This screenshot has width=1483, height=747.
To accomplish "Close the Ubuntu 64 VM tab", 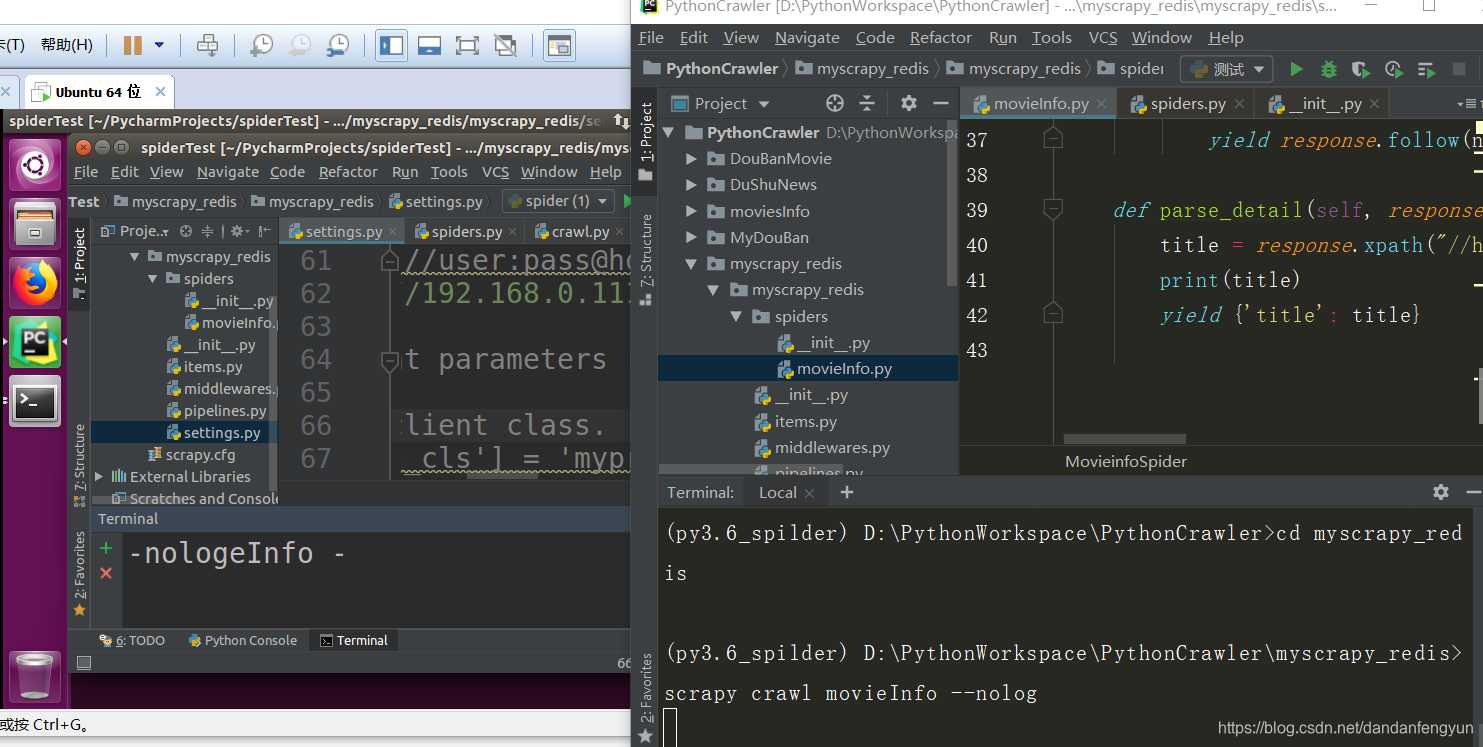I will pos(160,92).
